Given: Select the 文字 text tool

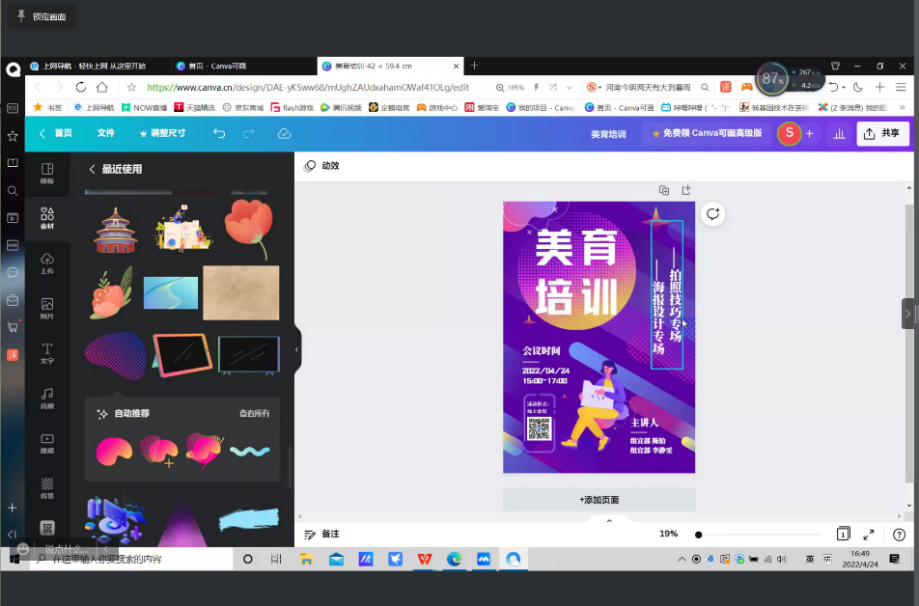Looking at the screenshot, I should click(47, 352).
